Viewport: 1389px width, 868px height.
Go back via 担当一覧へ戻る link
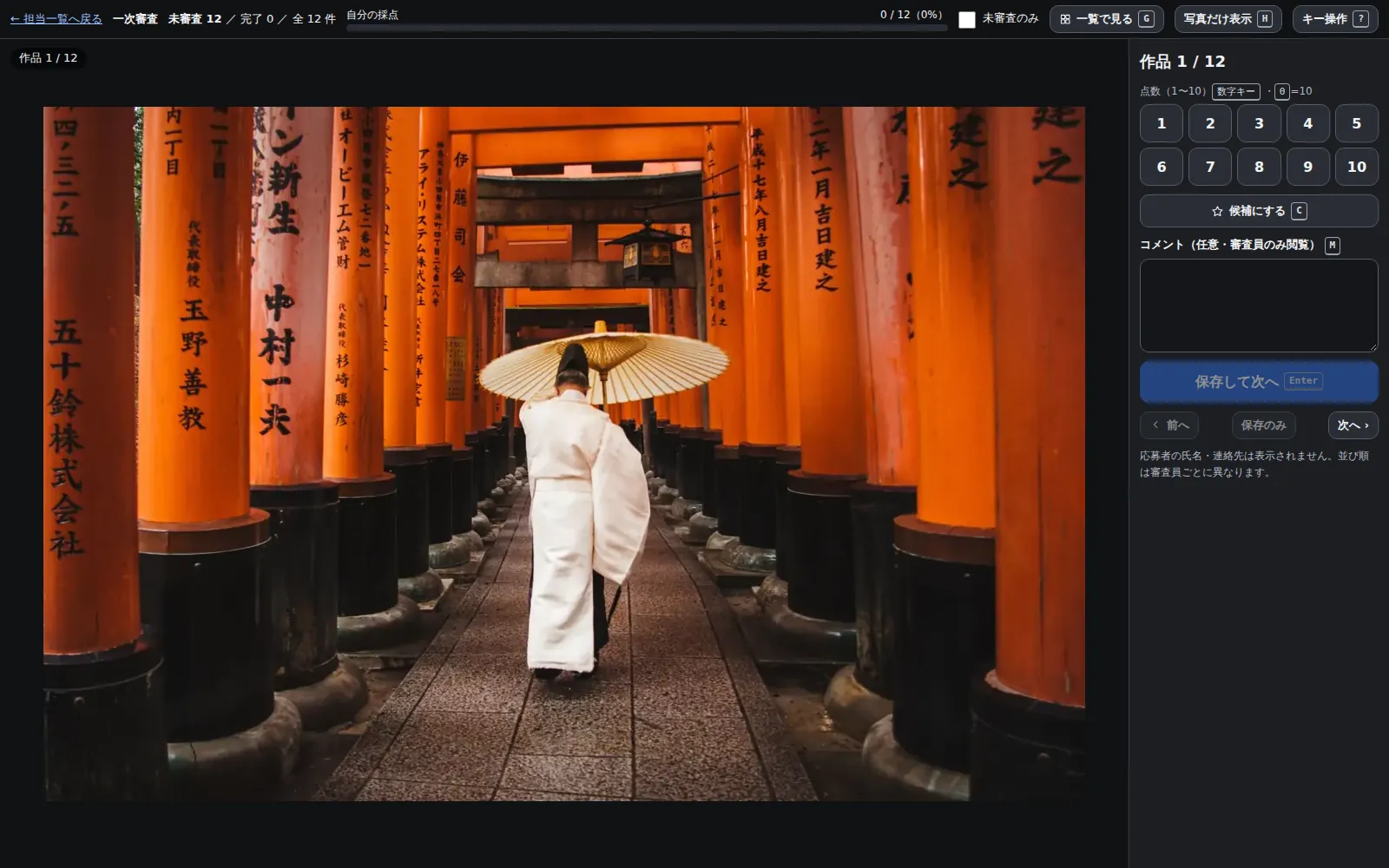click(x=56, y=18)
